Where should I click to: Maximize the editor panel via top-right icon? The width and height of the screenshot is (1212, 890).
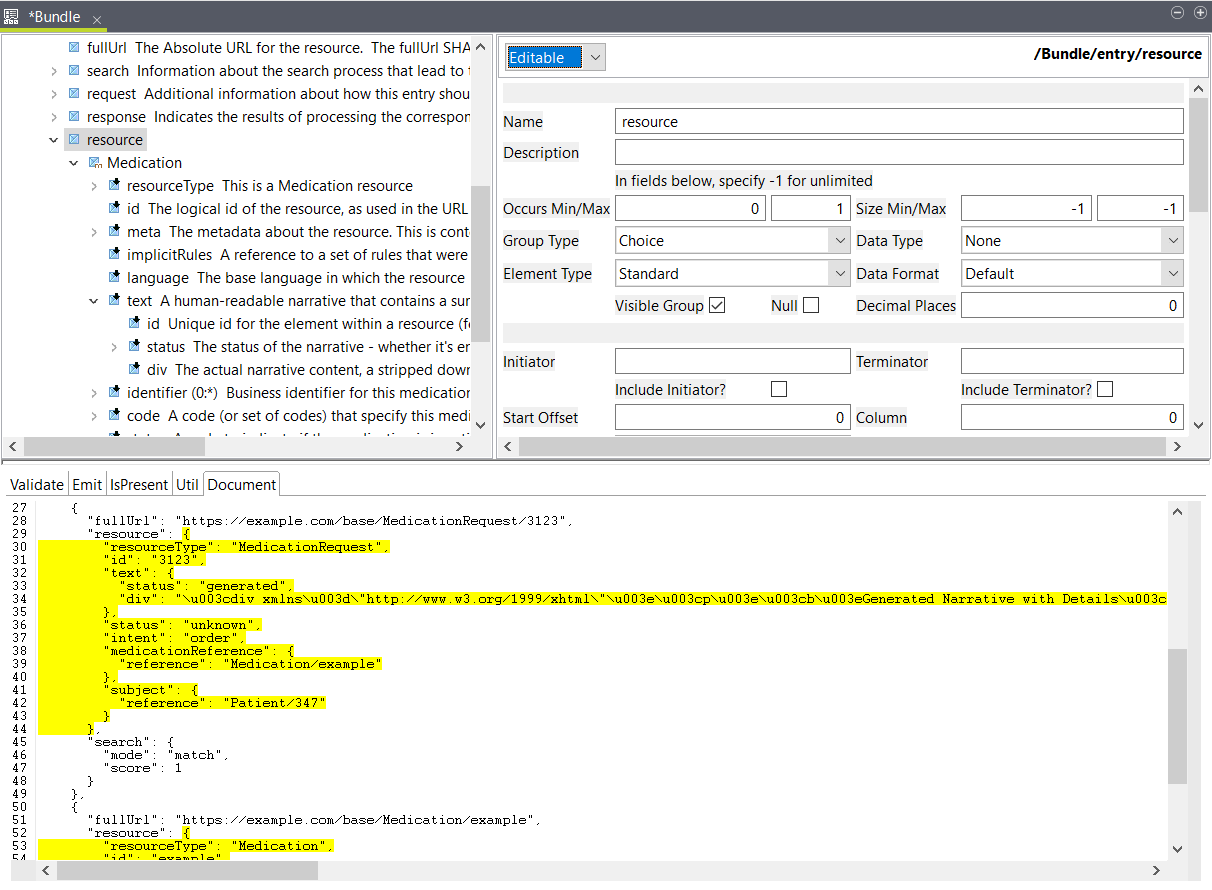pos(1199,13)
